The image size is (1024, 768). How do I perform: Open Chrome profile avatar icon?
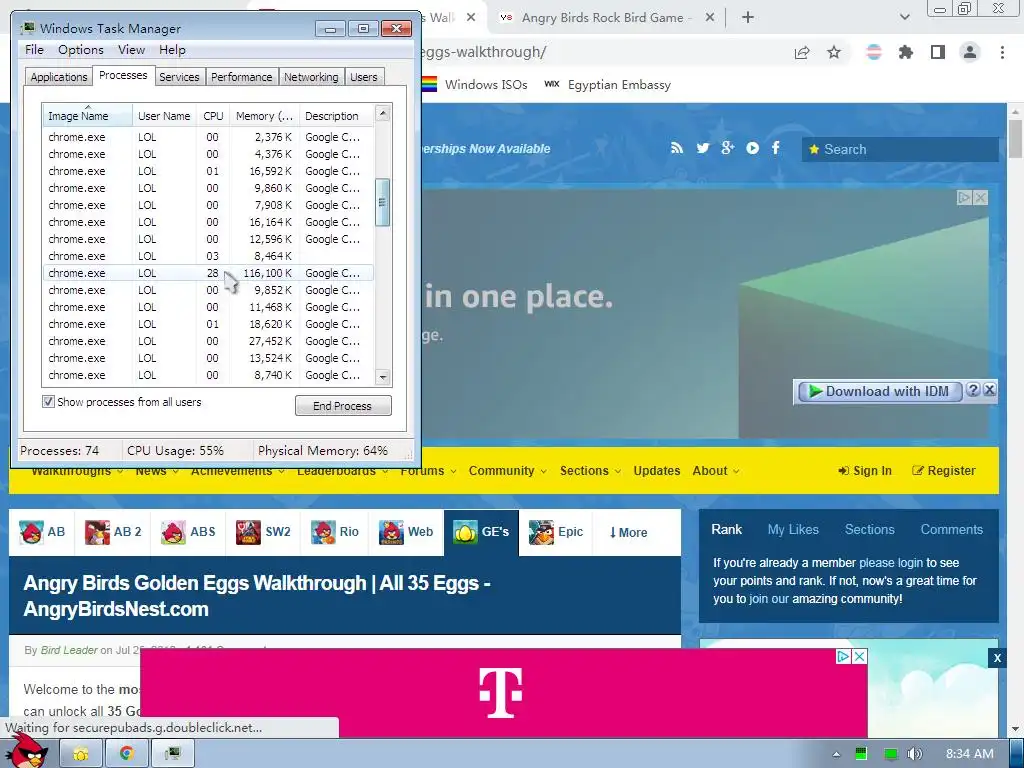pyautogui.click(x=970, y=52)
